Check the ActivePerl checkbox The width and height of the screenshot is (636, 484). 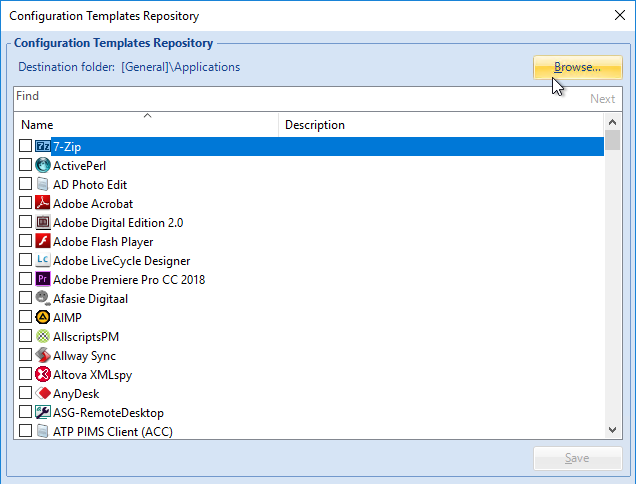[25, 165]
